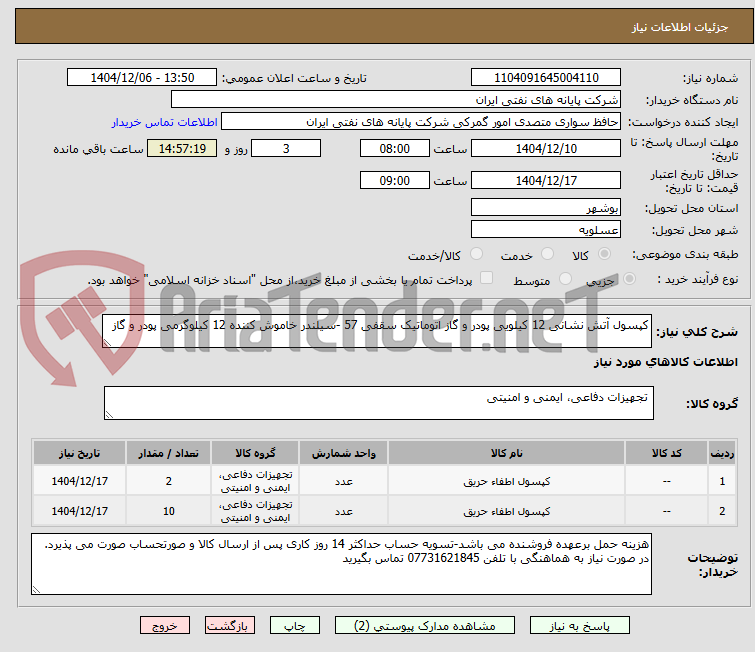Click the goods group textarea
This screenshot has height=652, width=755.
379,403
